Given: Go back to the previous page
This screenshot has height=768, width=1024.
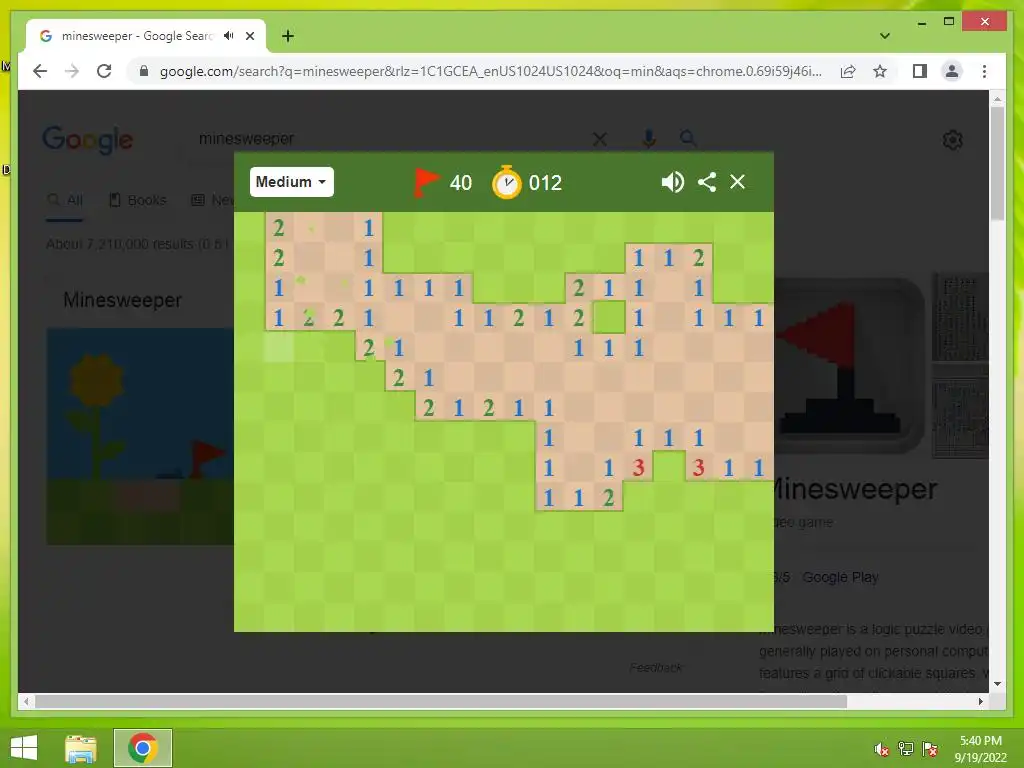Looking at the screenshot, I should pos(40,71).
